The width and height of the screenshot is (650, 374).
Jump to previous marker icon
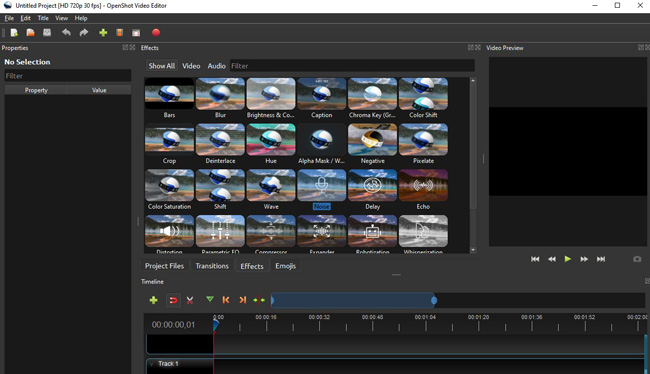coord(226,300)
